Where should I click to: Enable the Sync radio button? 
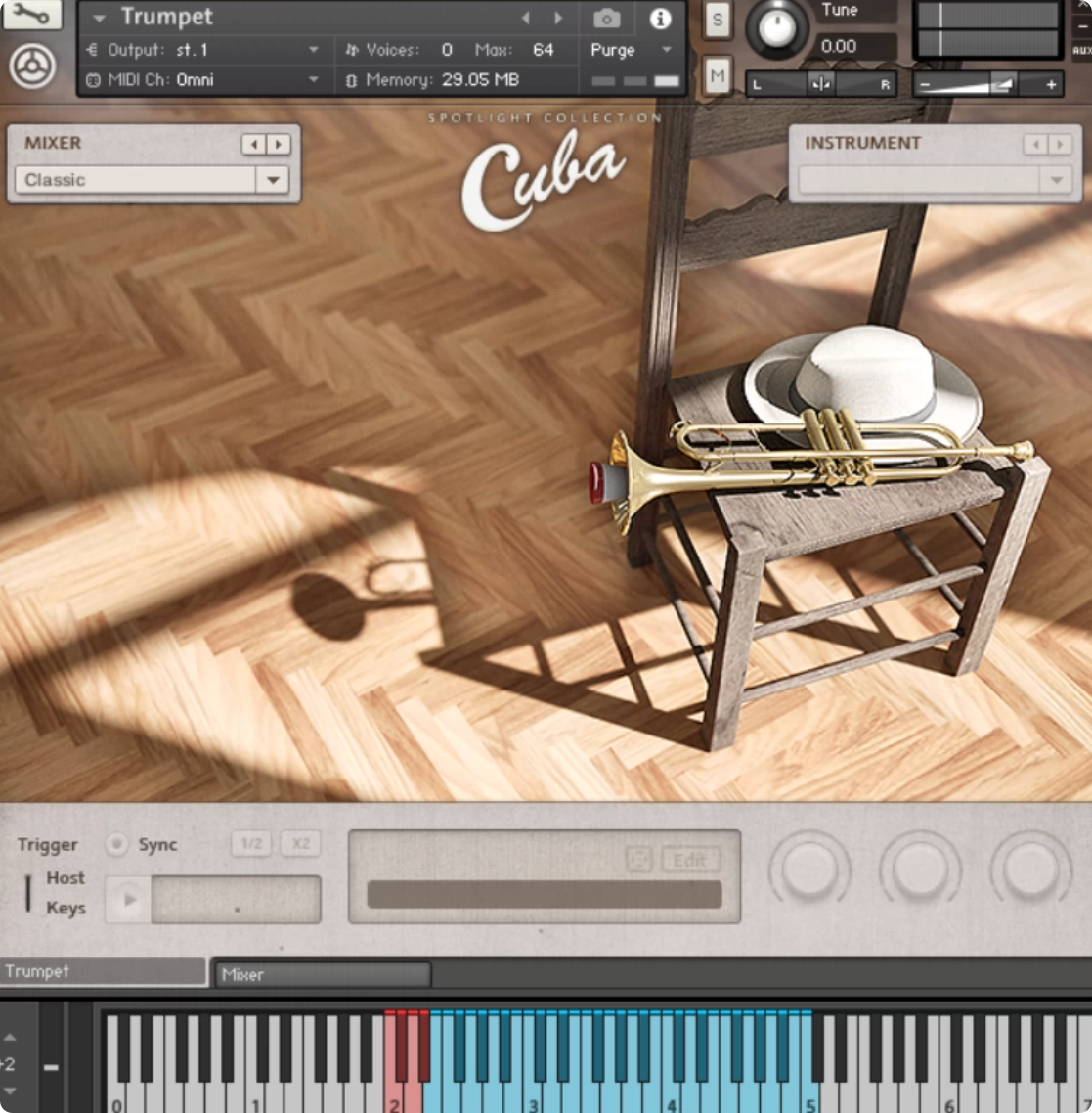point(116,843)
